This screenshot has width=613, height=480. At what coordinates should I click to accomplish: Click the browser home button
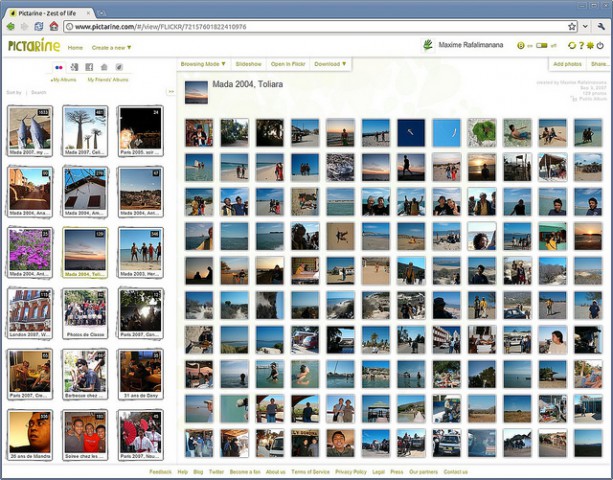tap(54, 26)
